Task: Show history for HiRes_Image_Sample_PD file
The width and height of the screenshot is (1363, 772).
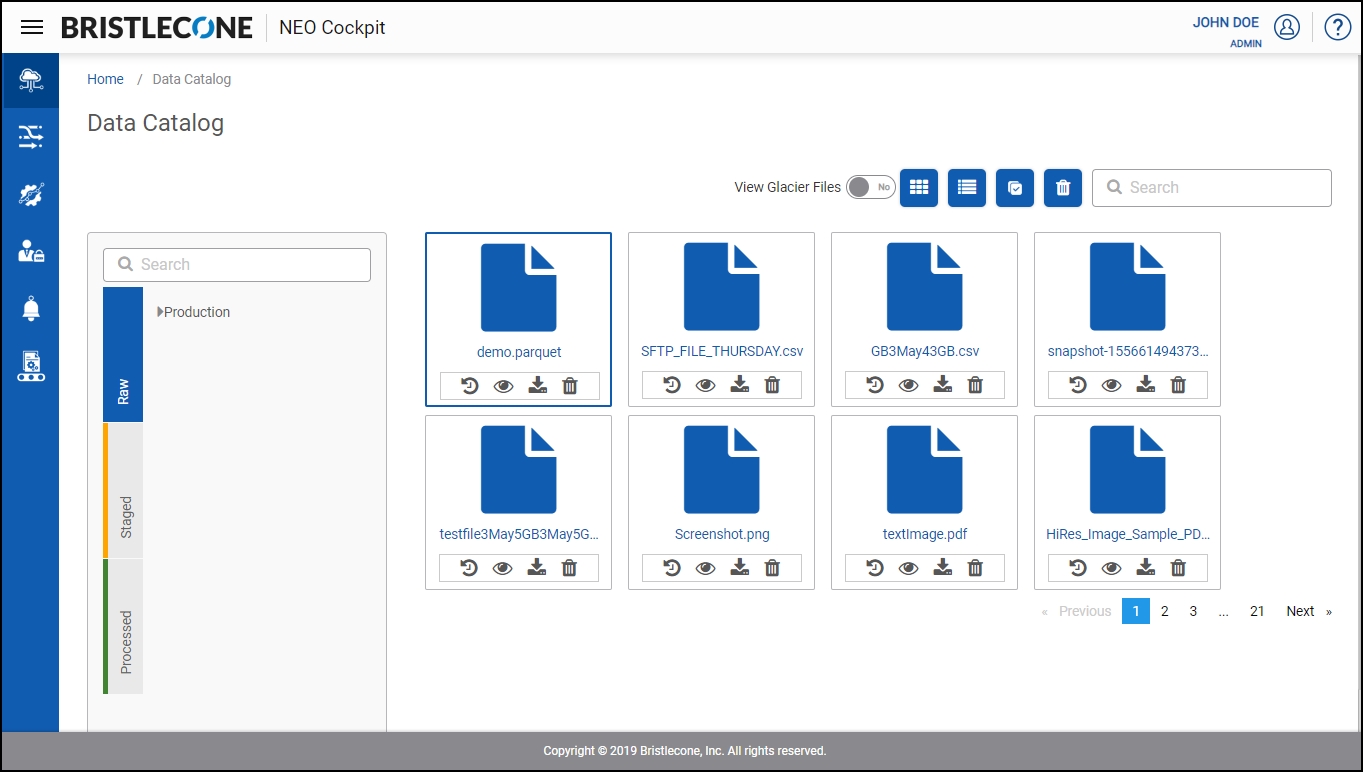Action: coord(1078,568)
